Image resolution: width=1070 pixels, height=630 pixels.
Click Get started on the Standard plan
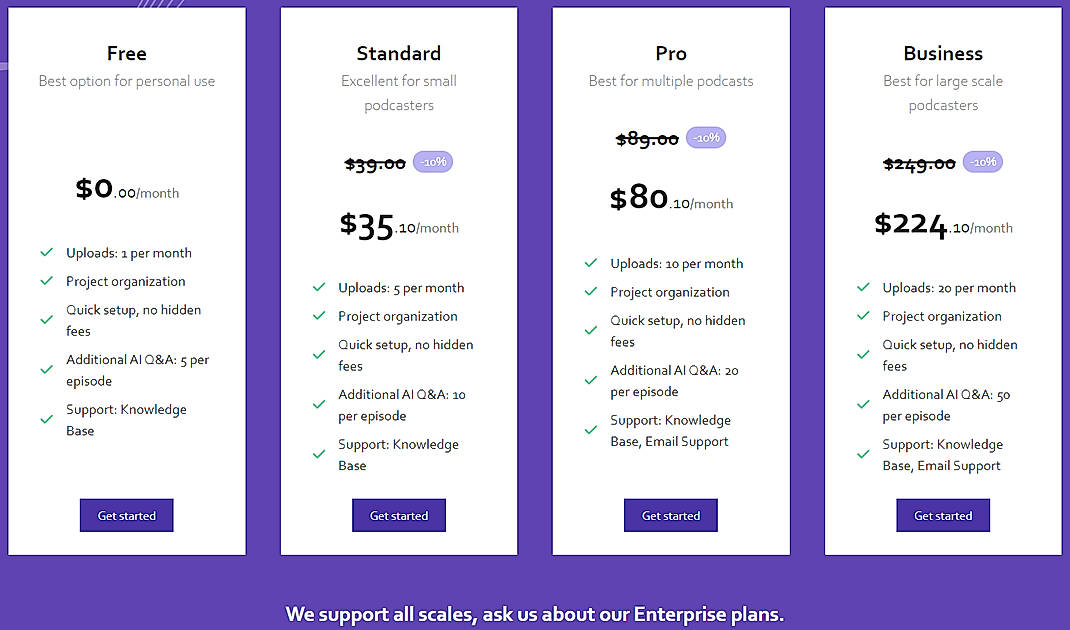coord(399,515)
